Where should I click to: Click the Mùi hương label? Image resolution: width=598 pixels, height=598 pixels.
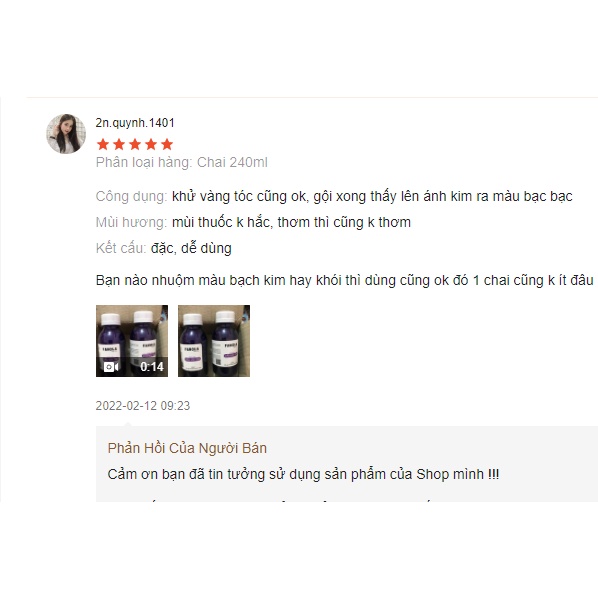(132, 222)
